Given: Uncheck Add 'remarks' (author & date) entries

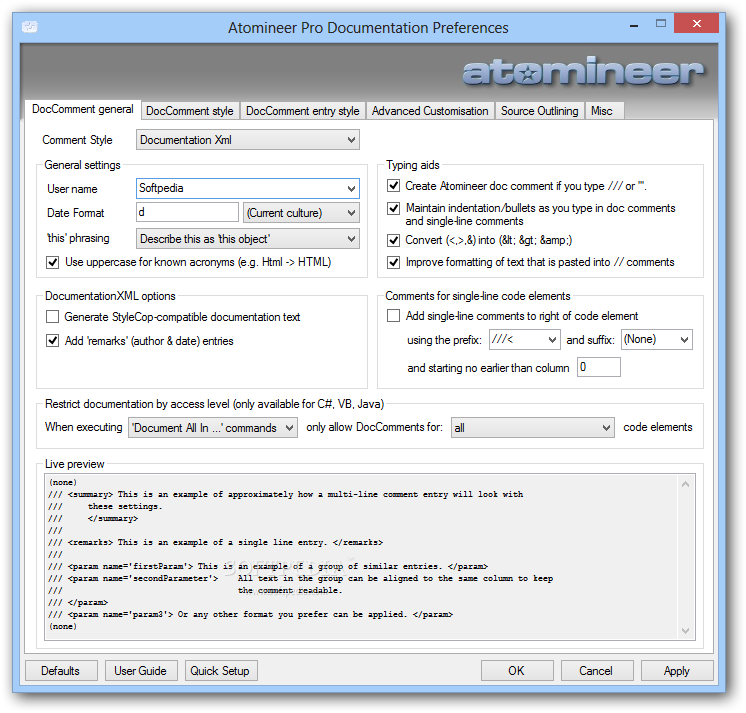Looking at the screenshot, I should click(53, 341).
